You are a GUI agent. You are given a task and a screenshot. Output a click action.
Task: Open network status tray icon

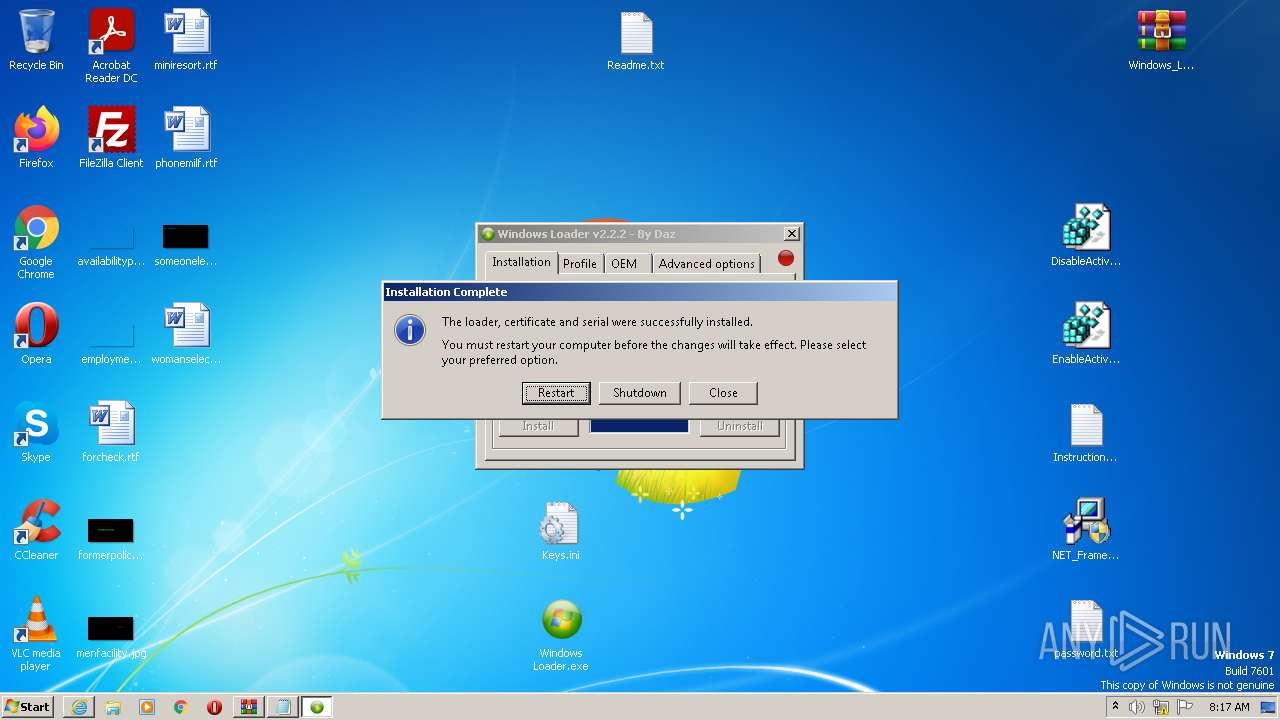point(1161,707)
